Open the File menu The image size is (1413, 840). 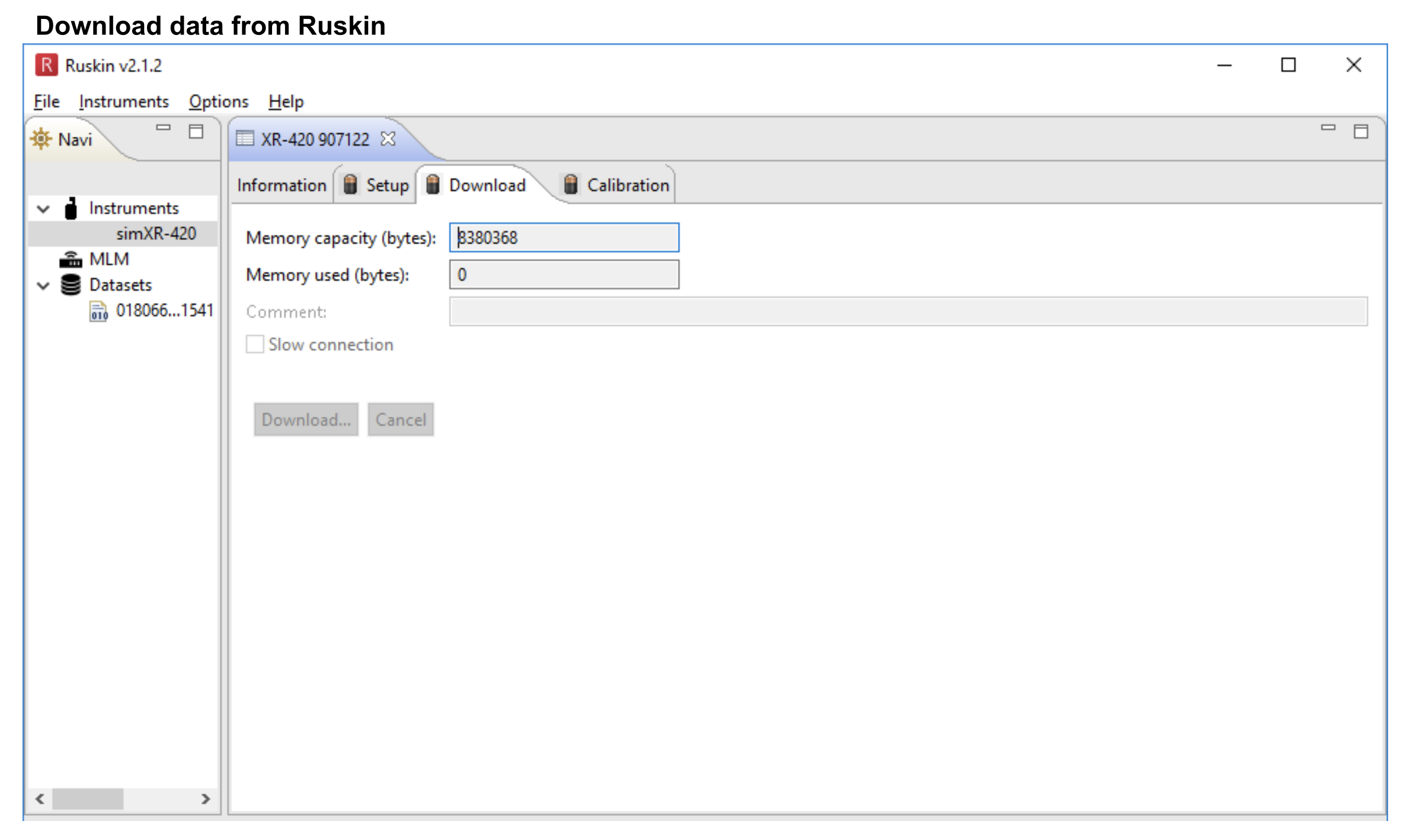(x=46, y=102)
